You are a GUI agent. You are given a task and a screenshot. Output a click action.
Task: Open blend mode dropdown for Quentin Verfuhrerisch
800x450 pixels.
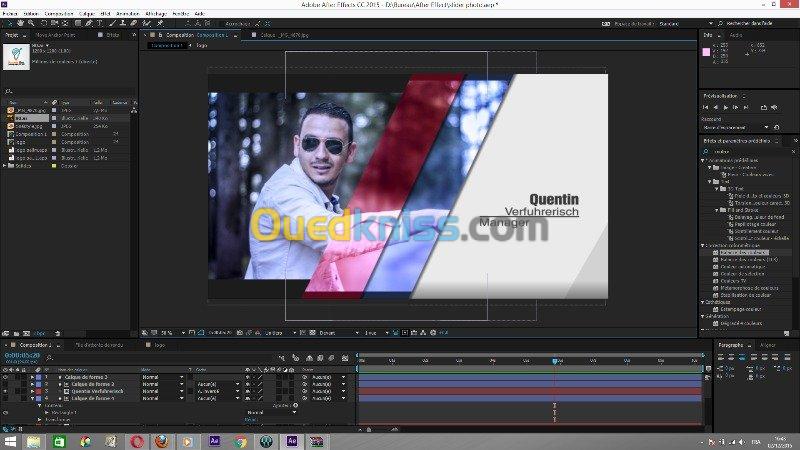pyautogui.click(x=163, y=391)
